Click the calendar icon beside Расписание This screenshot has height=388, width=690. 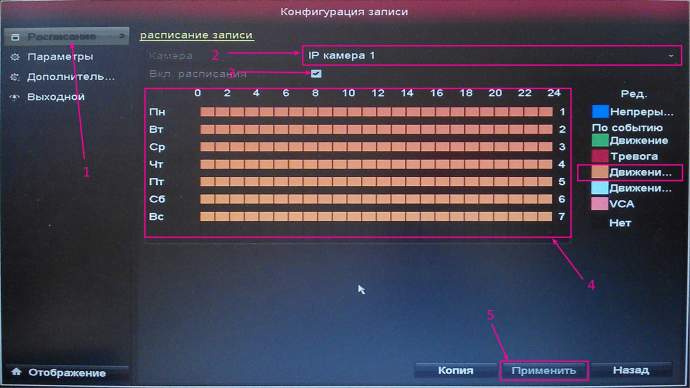click(15, 37)
